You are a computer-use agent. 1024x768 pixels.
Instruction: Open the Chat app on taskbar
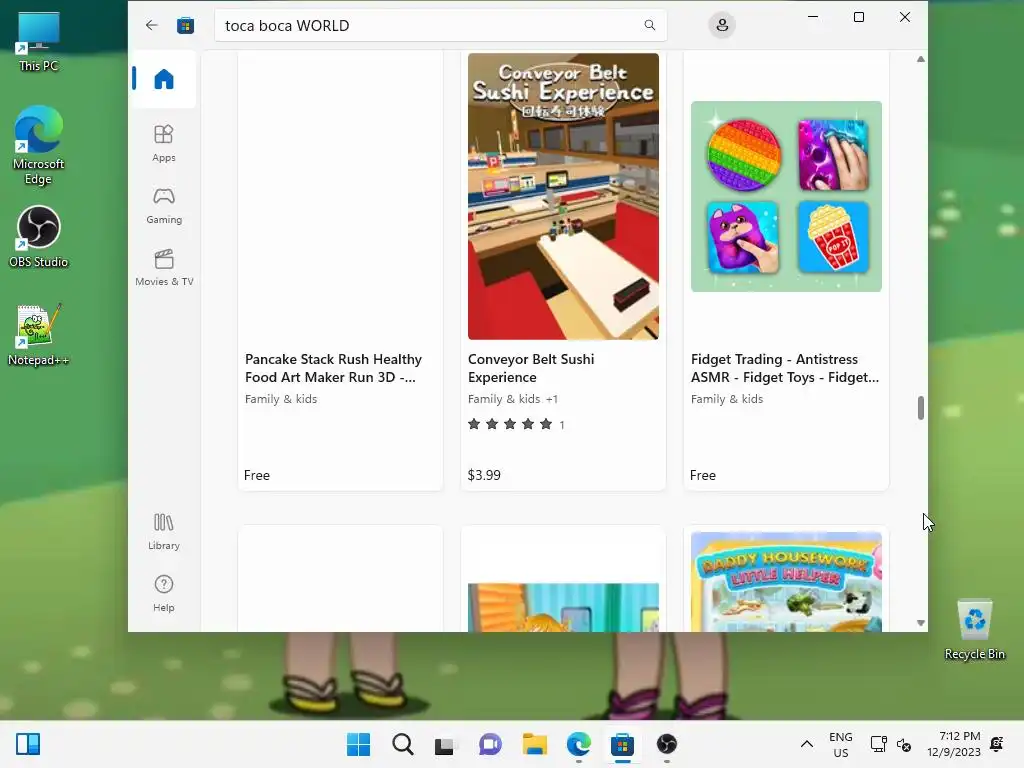click(x=490, y=744)
